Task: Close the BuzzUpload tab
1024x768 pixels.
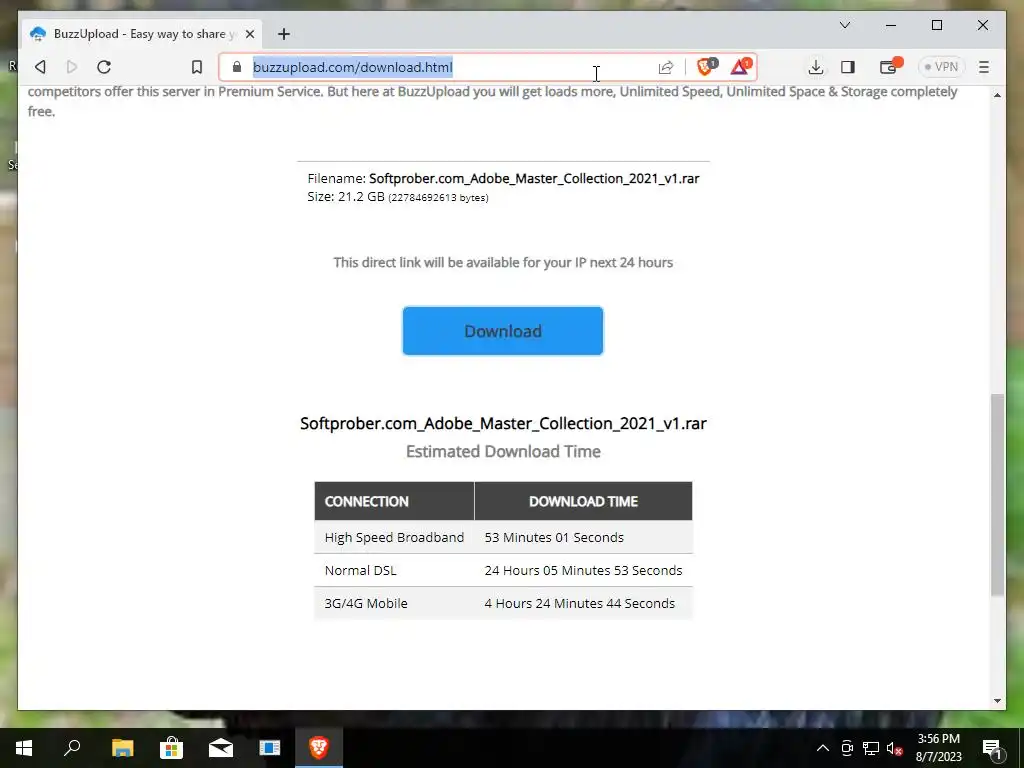Action: coord(249,34)
